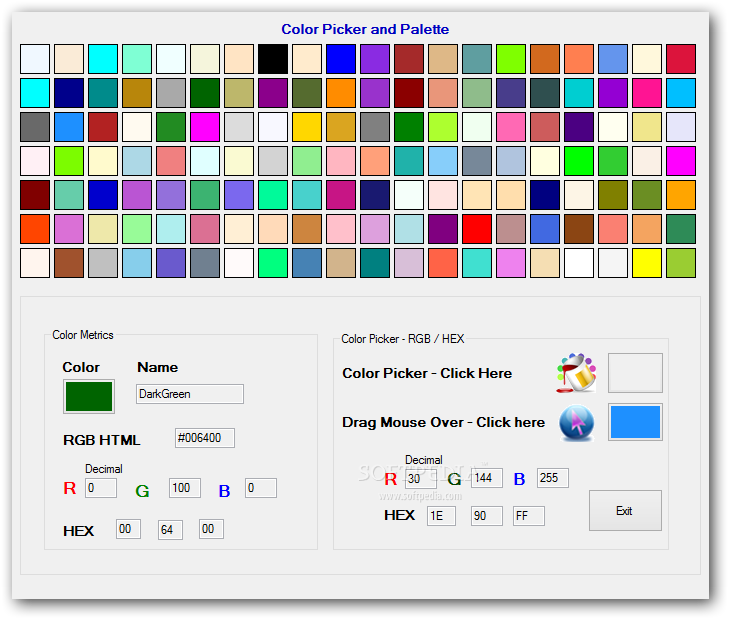Select the indigo swatch in the third row
Screen dimensions: 729x619
pyautogui.click(x=579, y=127)
